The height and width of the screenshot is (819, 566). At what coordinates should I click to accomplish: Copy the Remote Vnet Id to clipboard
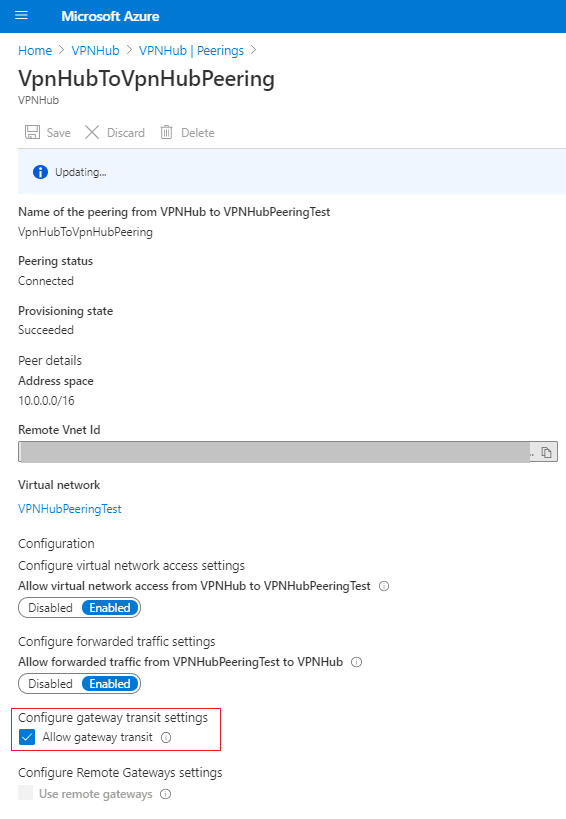546,452
